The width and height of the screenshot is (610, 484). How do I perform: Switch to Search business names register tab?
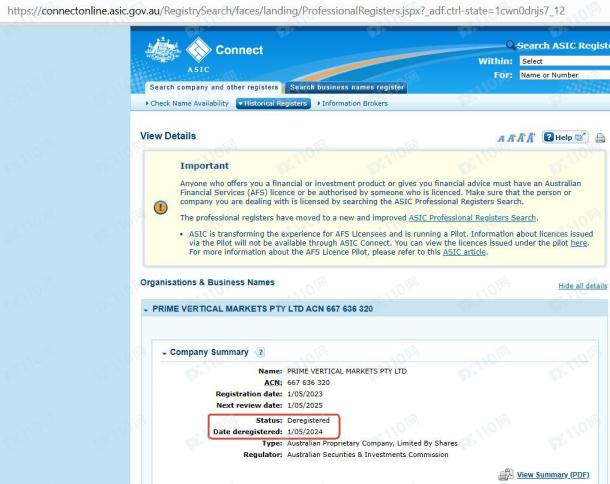[346, 88]
